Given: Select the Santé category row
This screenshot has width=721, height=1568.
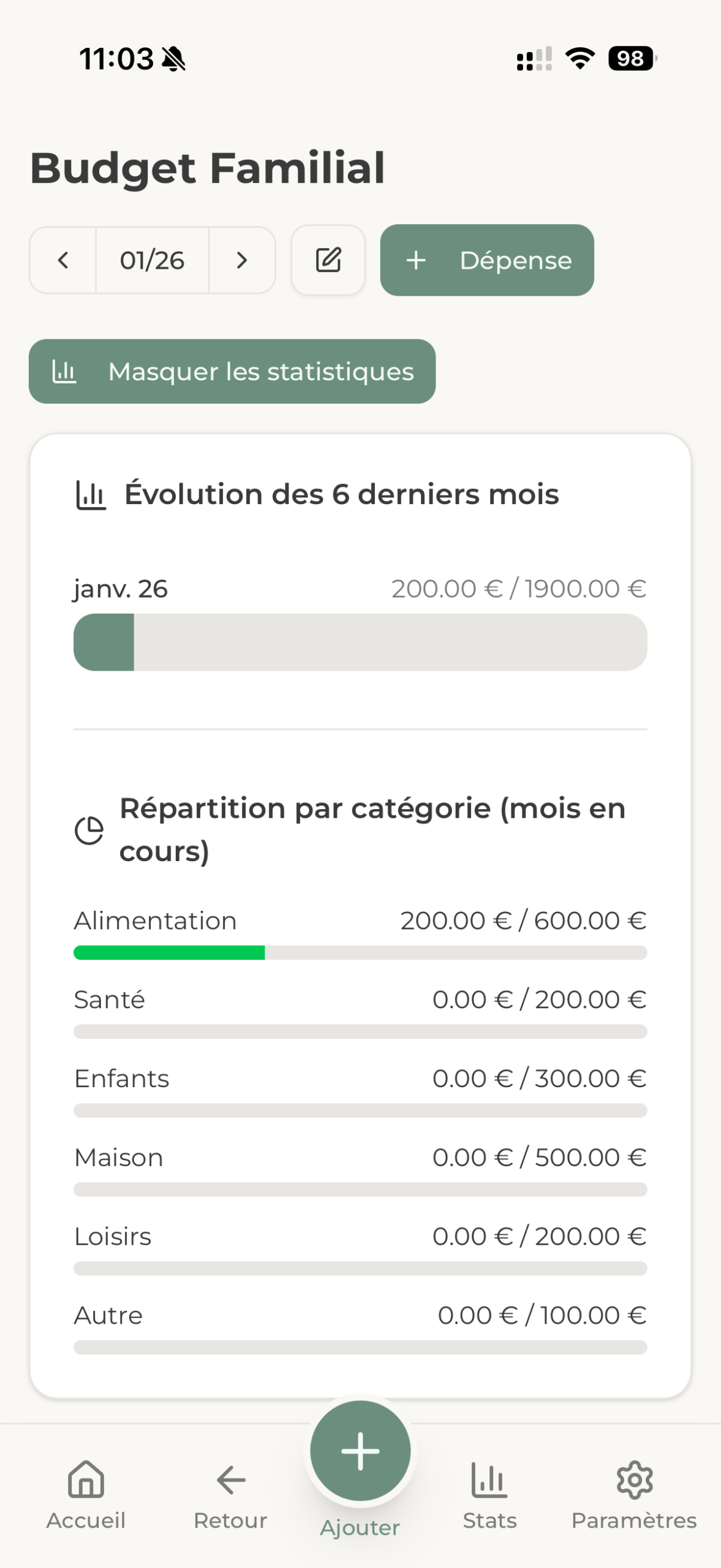Looking at the screenshot, I should click(360, 1000).
